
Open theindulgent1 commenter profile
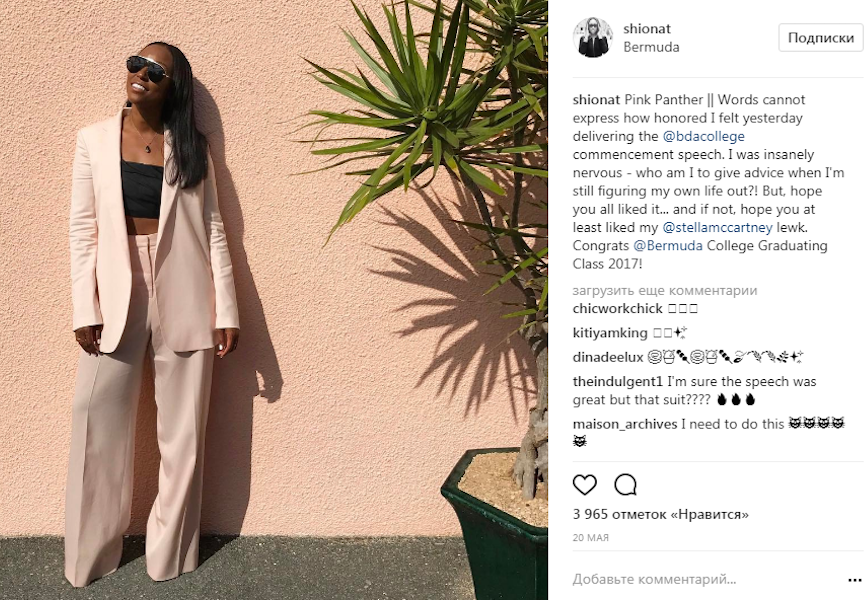pos(618,381)
